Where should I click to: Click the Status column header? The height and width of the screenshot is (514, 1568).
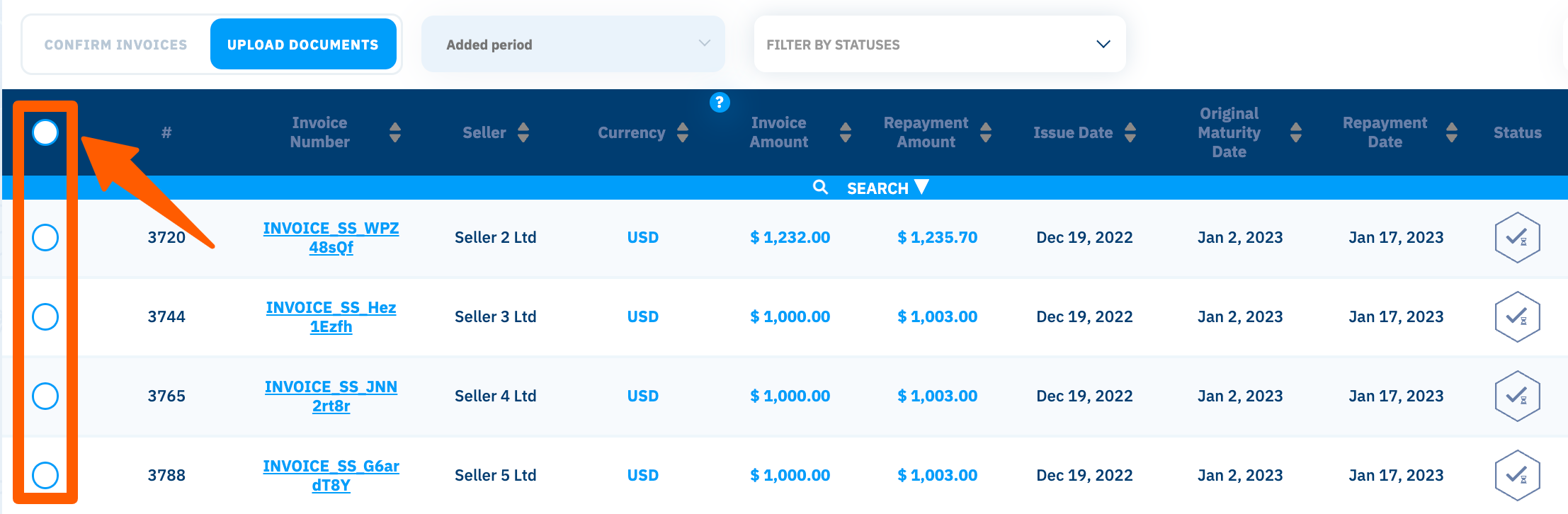1517,132
